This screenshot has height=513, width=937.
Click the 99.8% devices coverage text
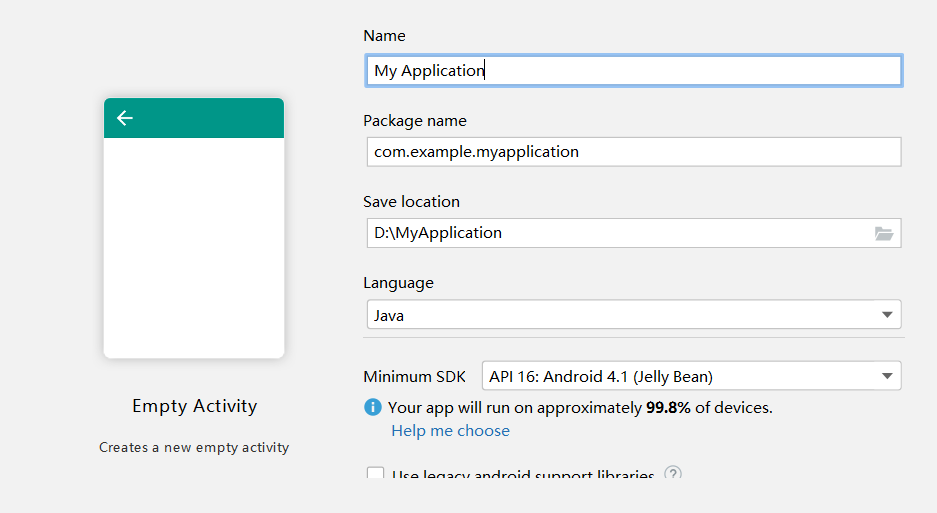[668, 407]
